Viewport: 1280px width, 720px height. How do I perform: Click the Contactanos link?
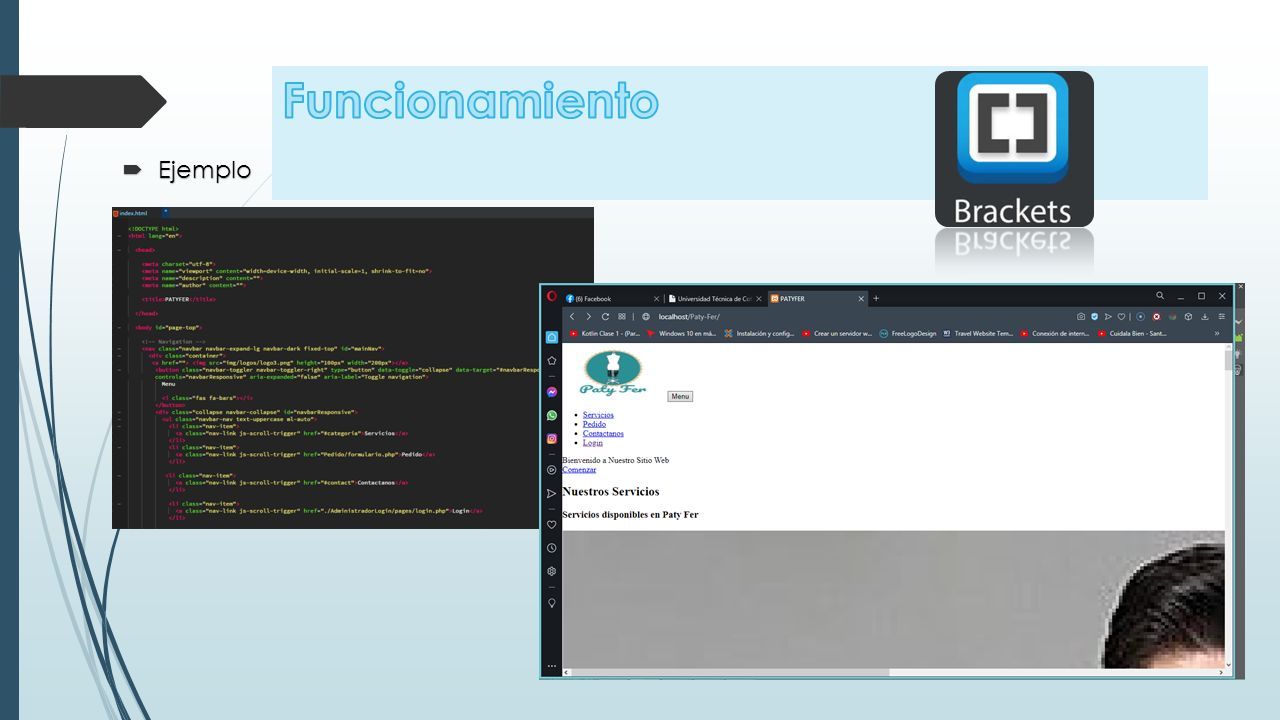[603, 433]
